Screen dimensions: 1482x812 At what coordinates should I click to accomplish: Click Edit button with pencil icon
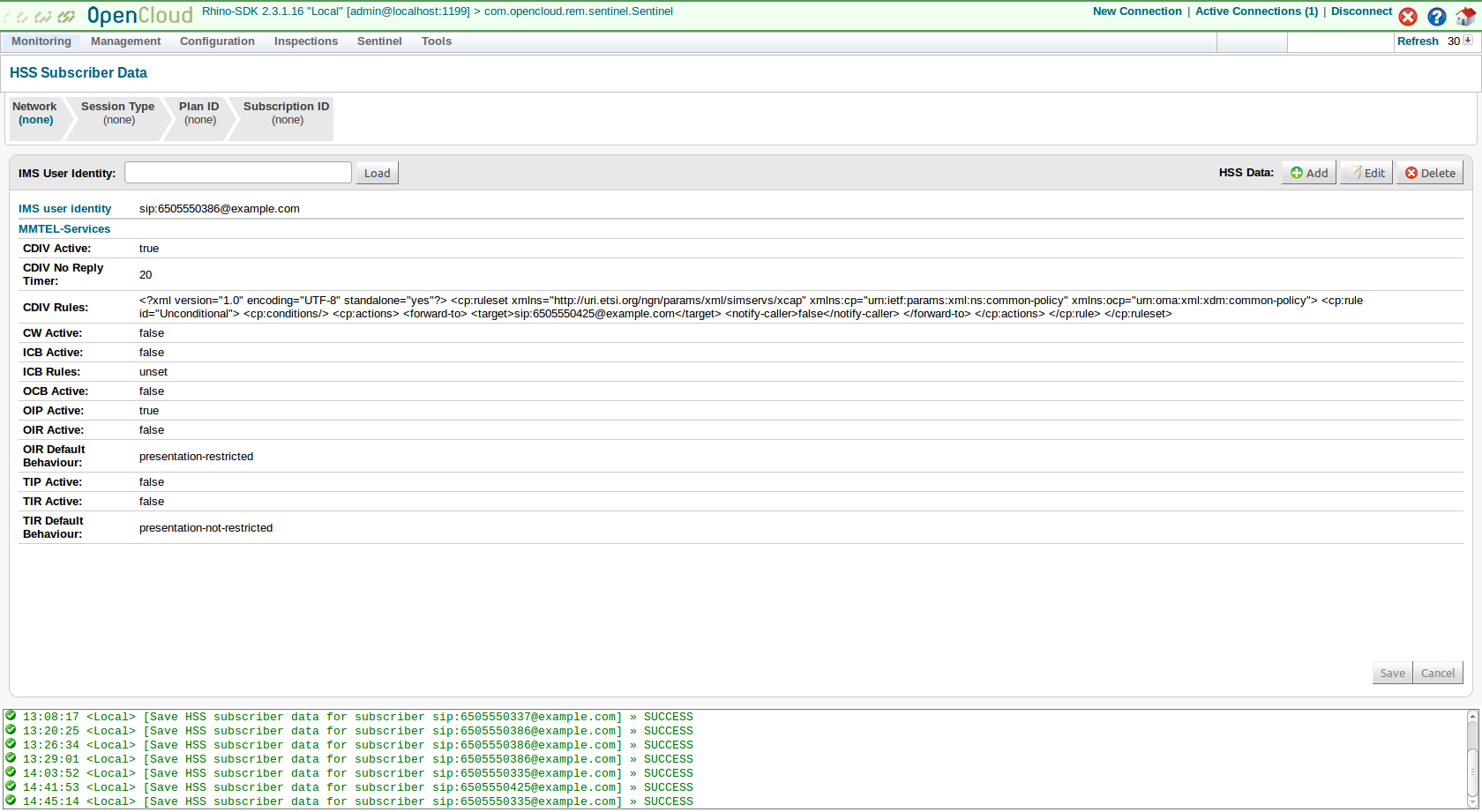1366,173
